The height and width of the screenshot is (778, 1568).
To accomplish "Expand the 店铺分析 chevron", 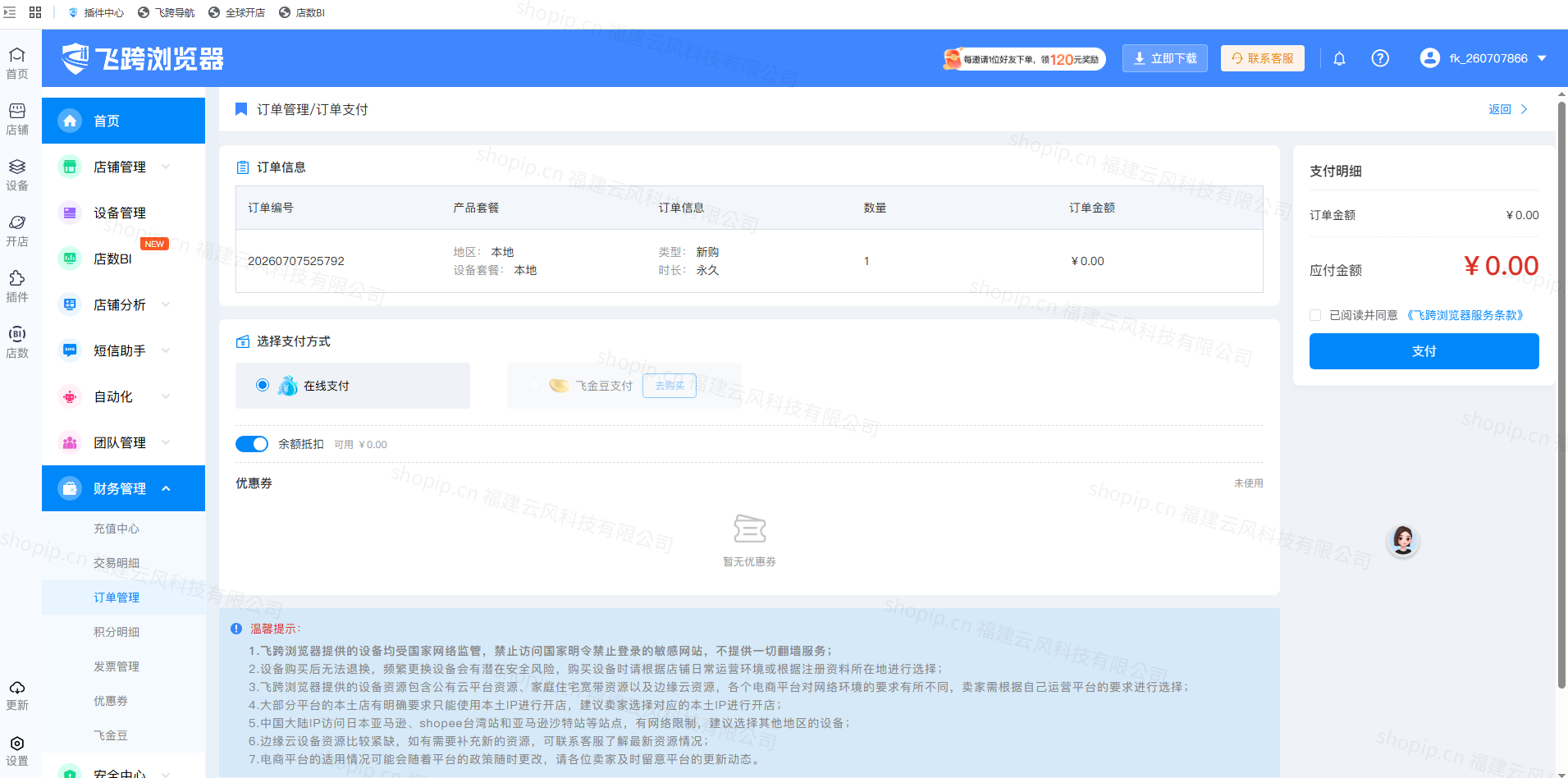I will tap(166, 304).
